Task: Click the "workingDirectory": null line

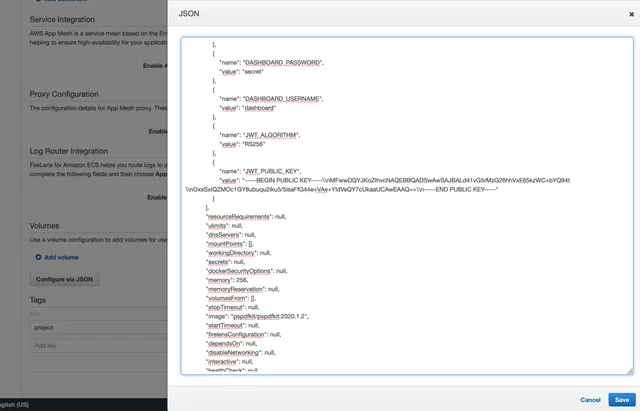Action: 238,253
